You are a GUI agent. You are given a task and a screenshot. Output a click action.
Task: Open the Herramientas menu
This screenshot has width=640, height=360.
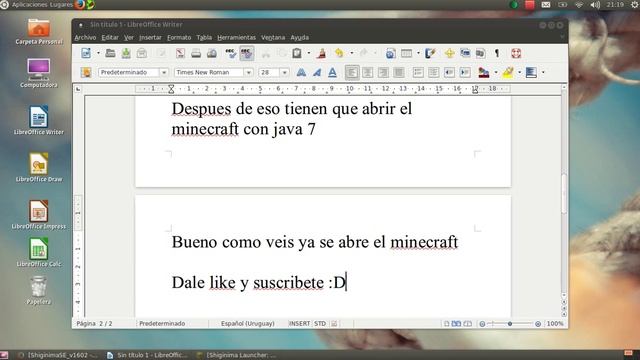point(236,38)
